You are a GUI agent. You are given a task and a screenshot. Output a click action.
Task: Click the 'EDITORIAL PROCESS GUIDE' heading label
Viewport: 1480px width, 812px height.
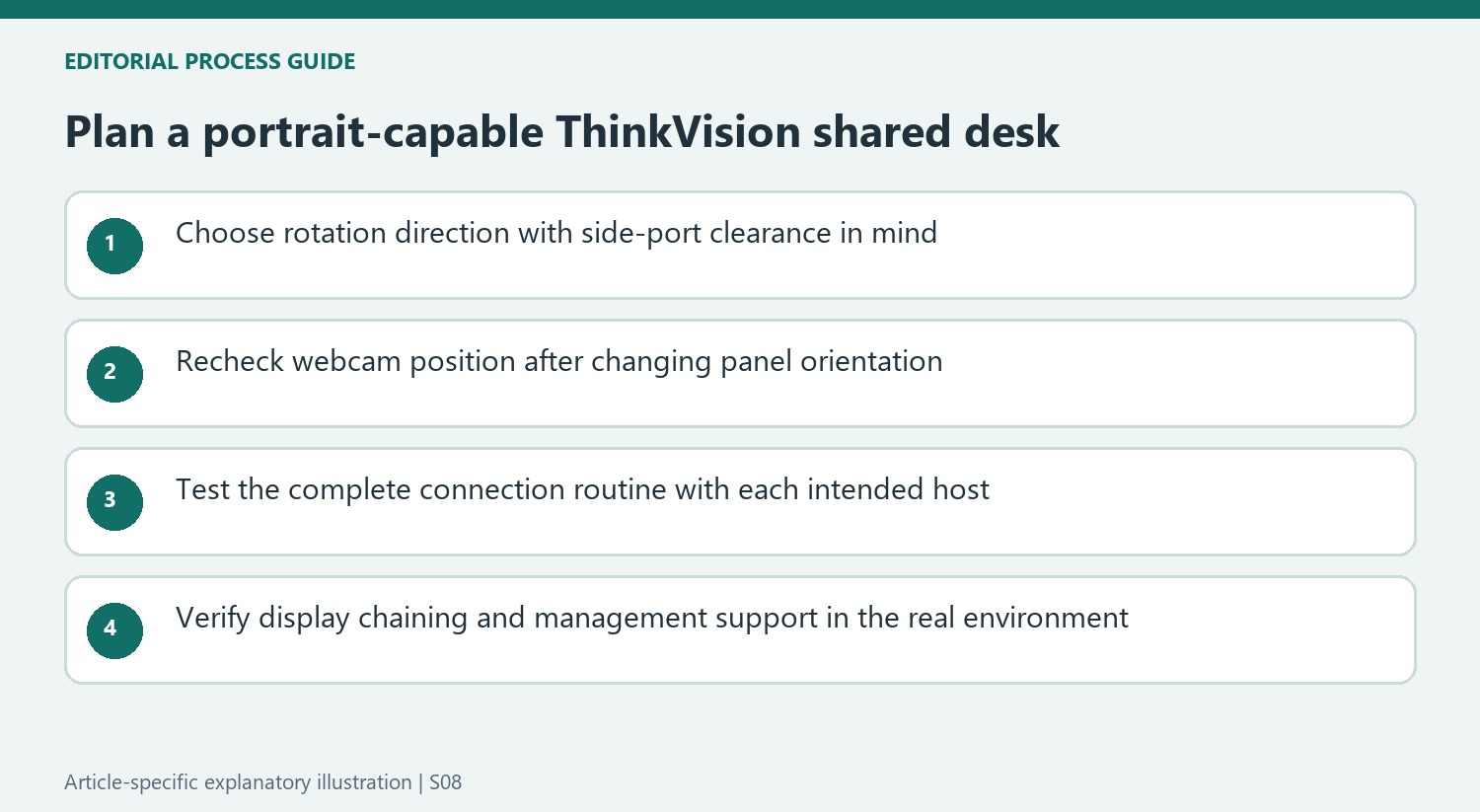coord(210,61)
